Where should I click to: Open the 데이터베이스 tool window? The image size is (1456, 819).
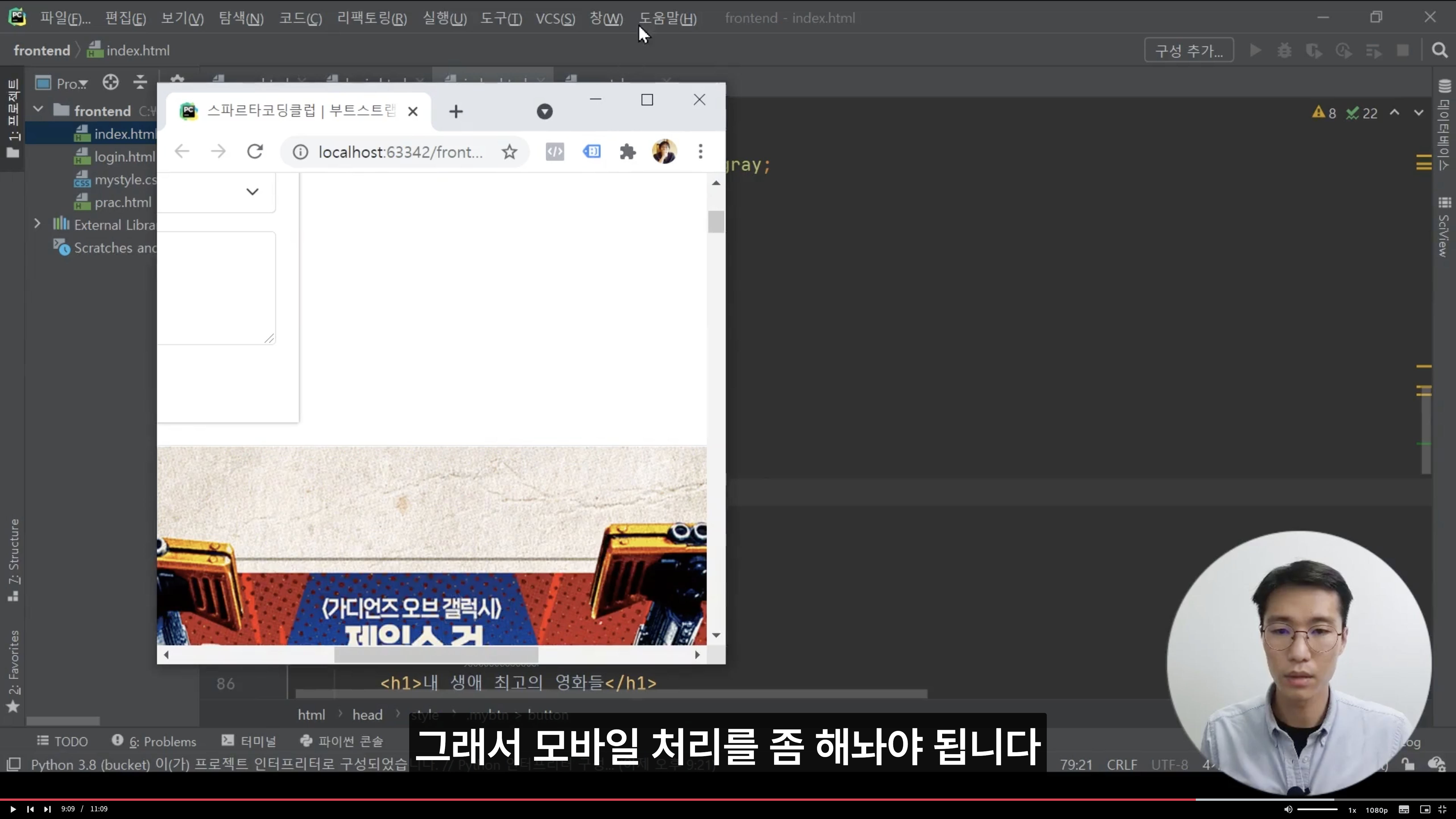point(1445,125)
